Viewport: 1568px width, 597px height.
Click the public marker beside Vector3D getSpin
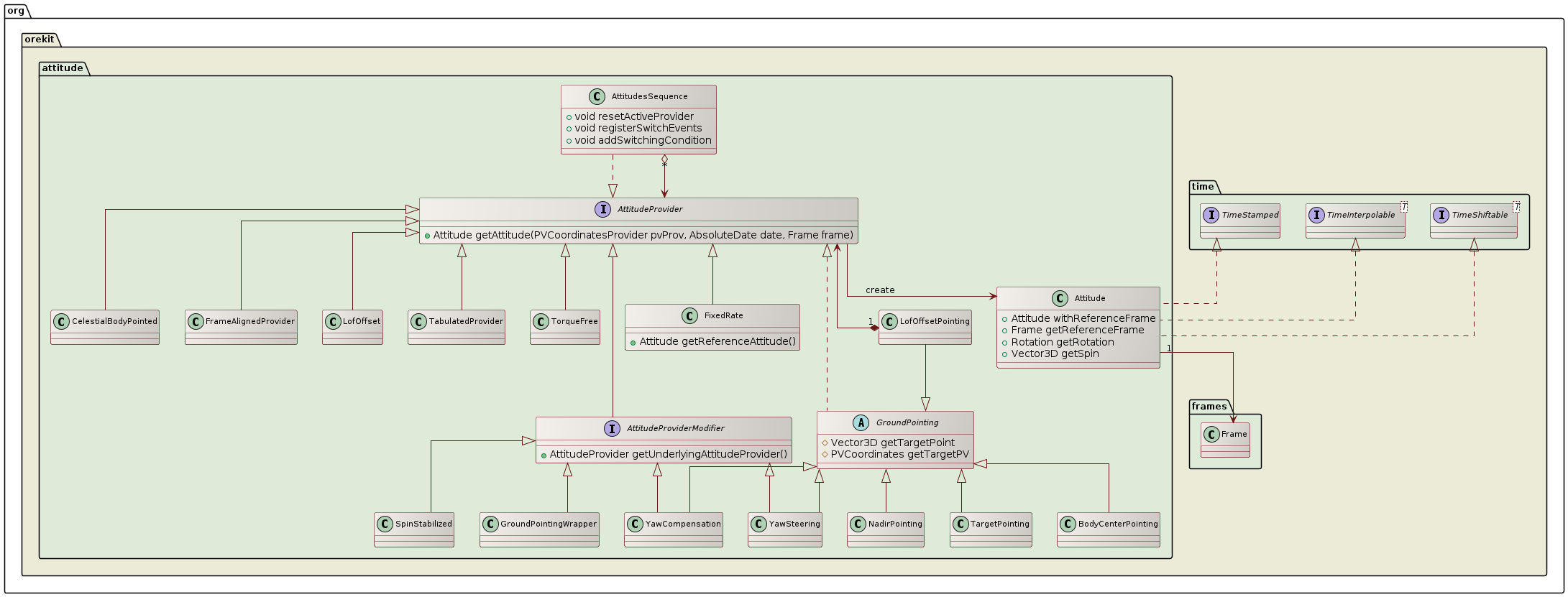tap(1004, 354)
